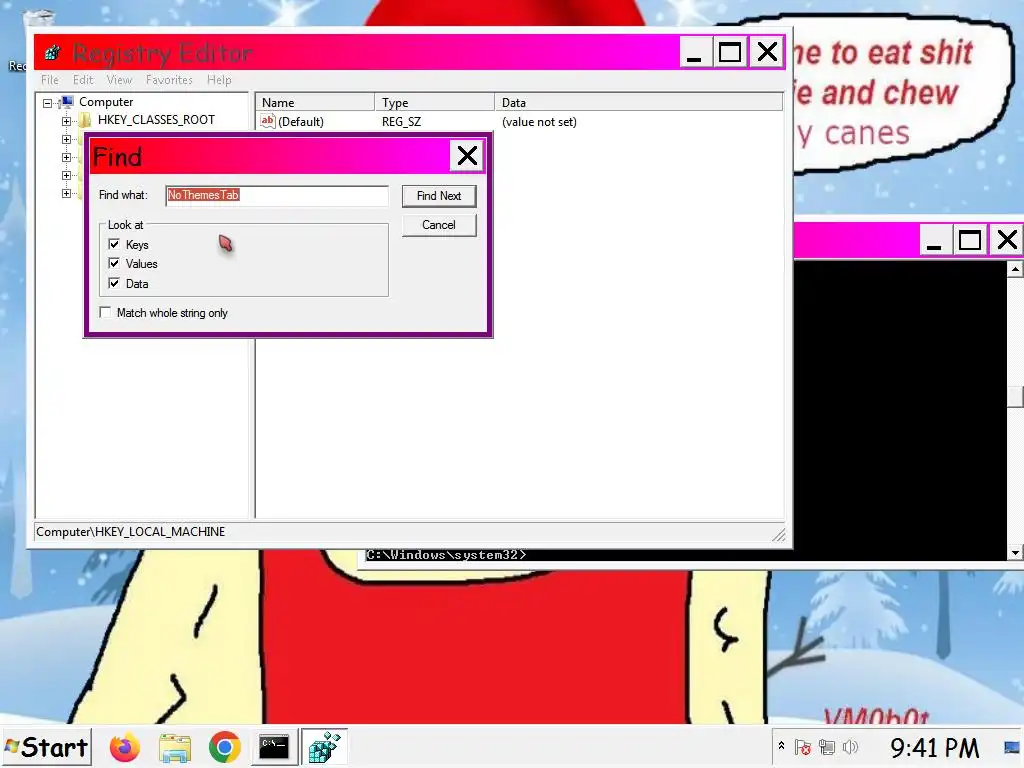This screenshot has height=768, width=1024.
Task: Open the Help menu
Action: pos(219,80)
